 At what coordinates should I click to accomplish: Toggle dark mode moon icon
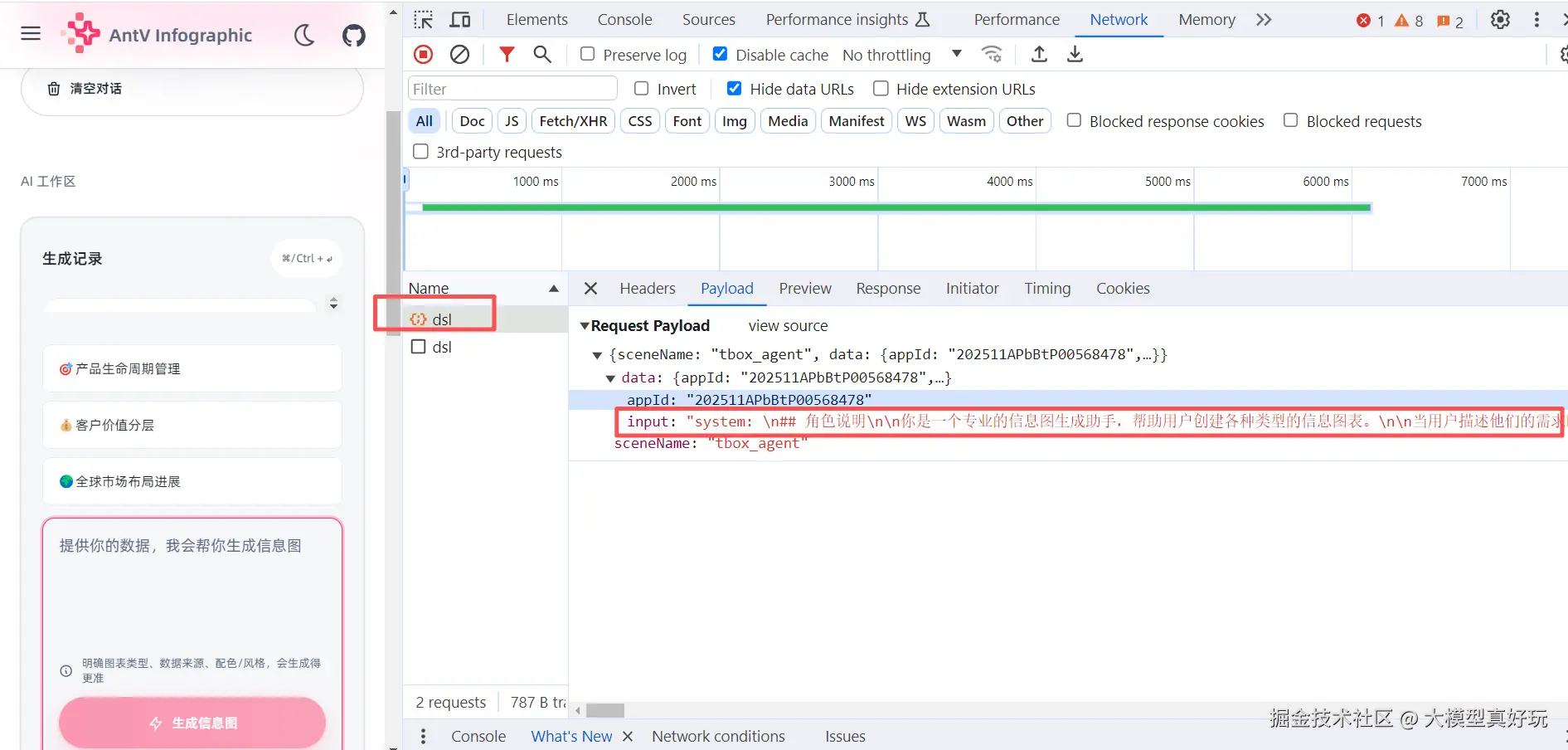pyautogui.click(x=304, y=35)
